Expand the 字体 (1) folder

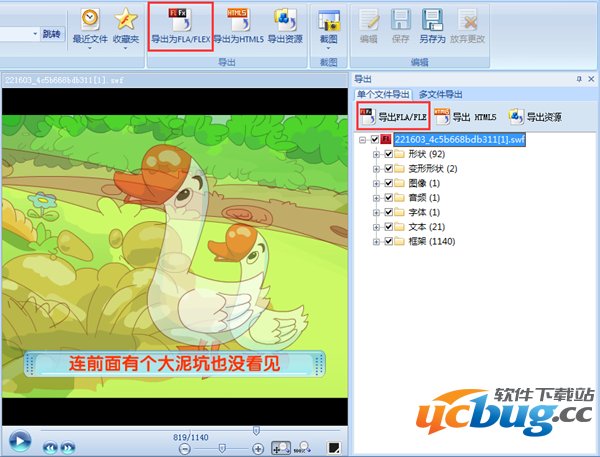(377, 212)
